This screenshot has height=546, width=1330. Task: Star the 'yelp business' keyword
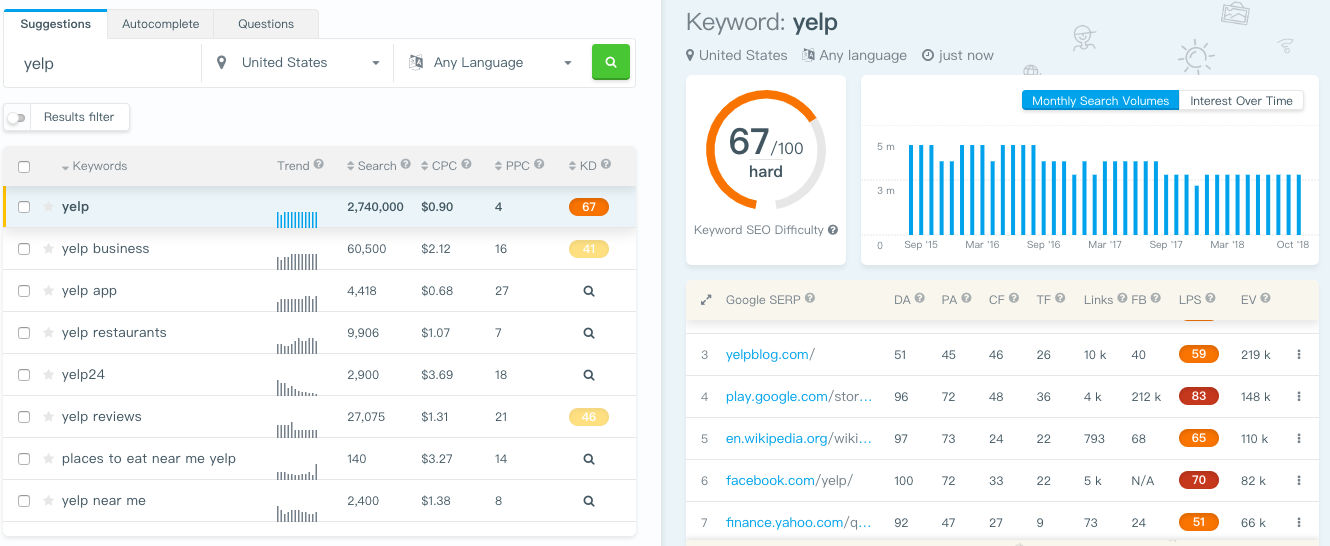48,249
